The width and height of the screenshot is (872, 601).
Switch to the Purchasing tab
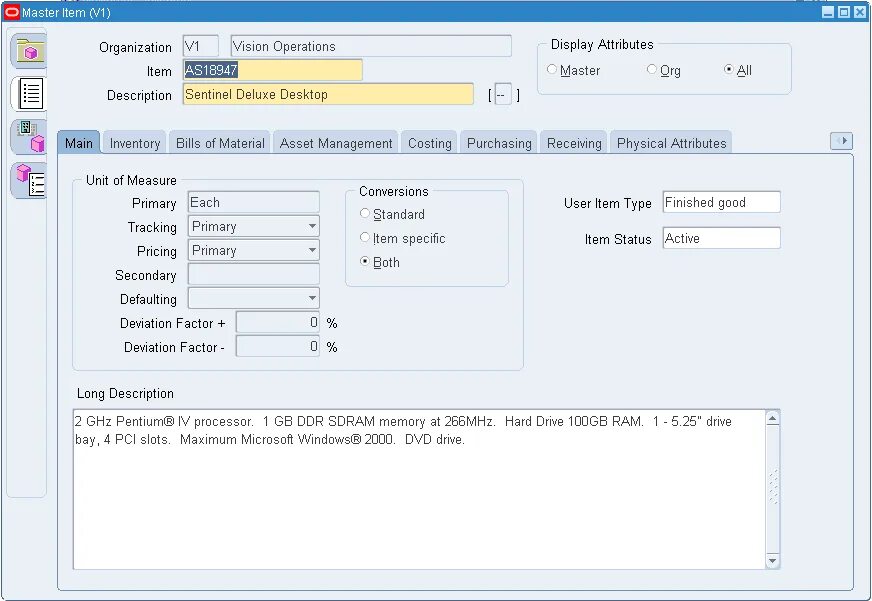pos(499,143)
